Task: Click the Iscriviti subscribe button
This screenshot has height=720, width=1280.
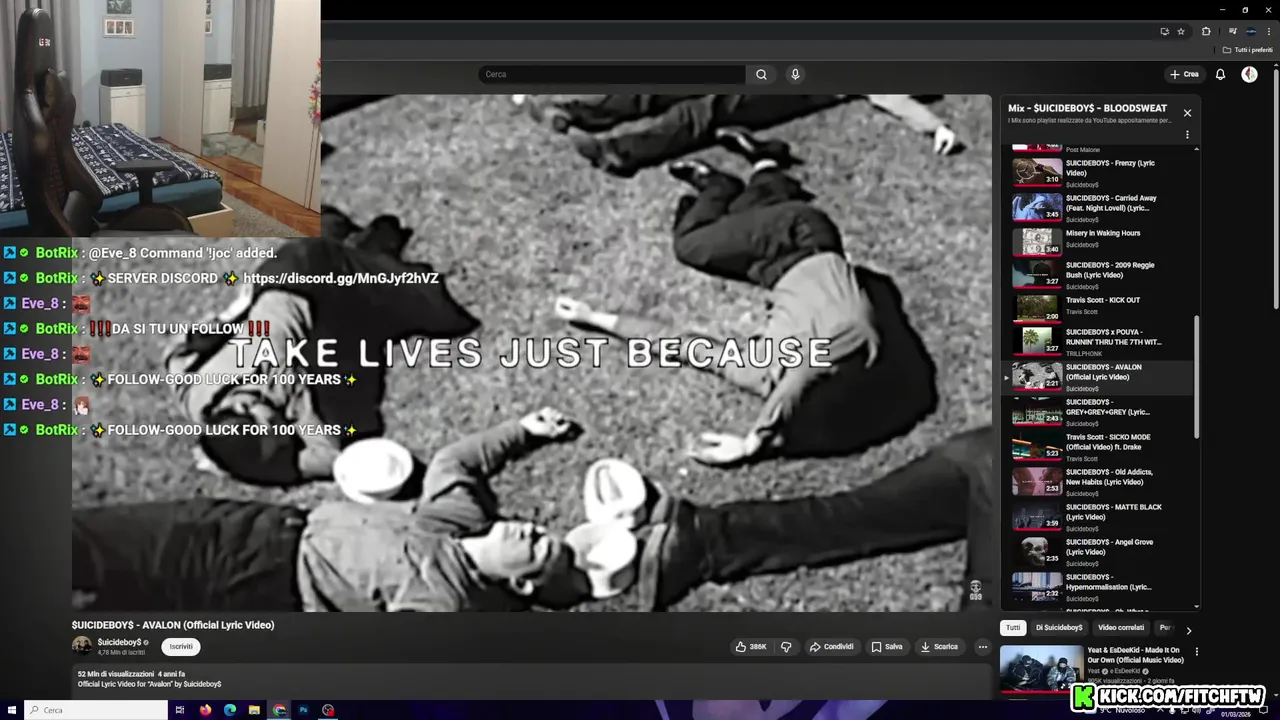Action: (181, 647)
